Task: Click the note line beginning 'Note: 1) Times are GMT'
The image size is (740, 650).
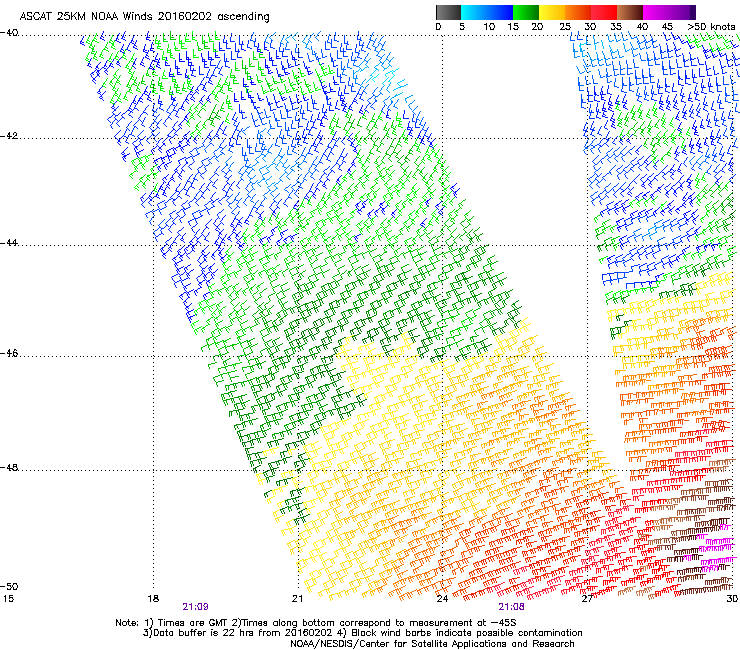Action: pos(316,623)
